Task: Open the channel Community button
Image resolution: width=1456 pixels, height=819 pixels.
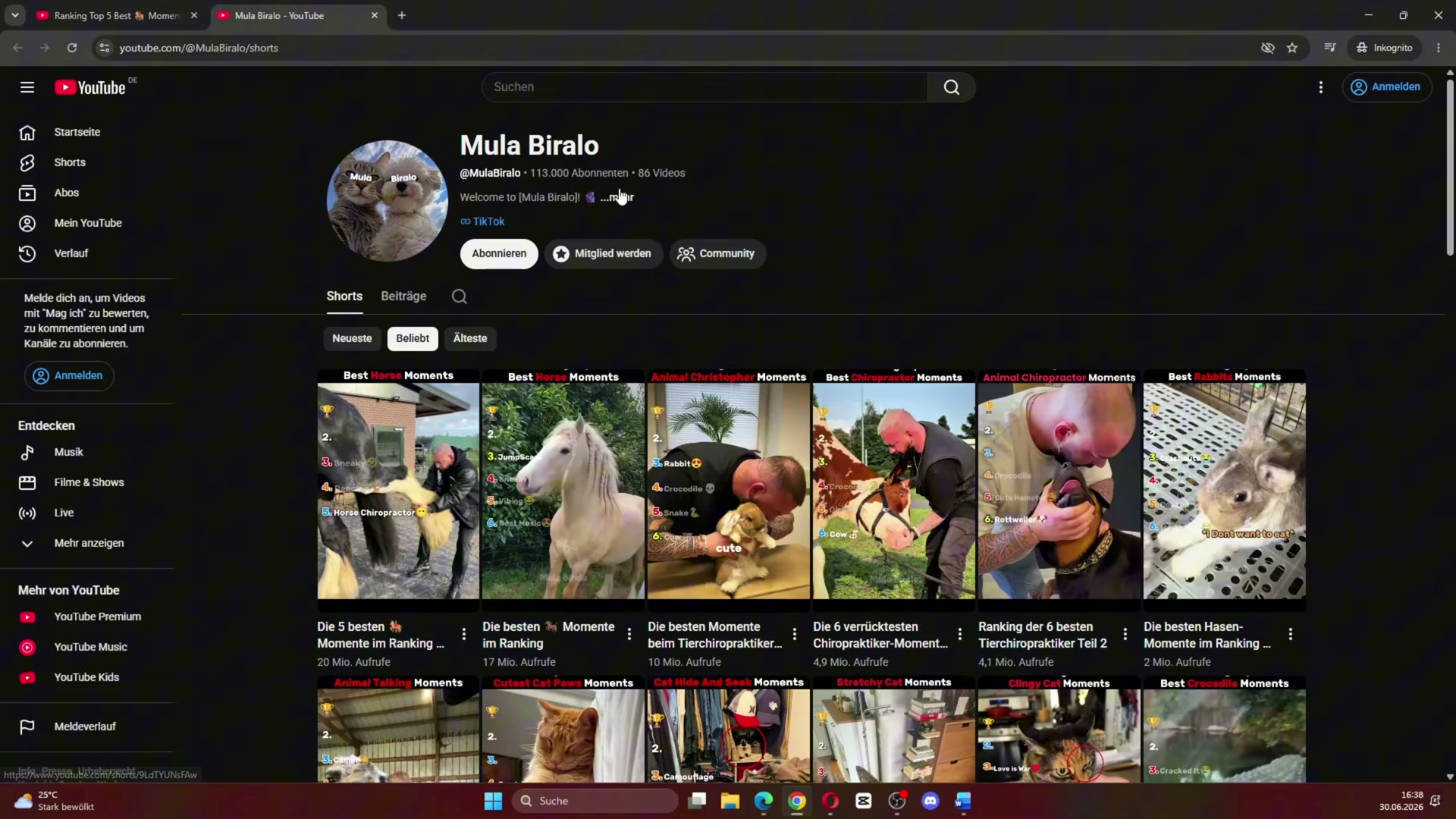Action: (x=717, y=254)
